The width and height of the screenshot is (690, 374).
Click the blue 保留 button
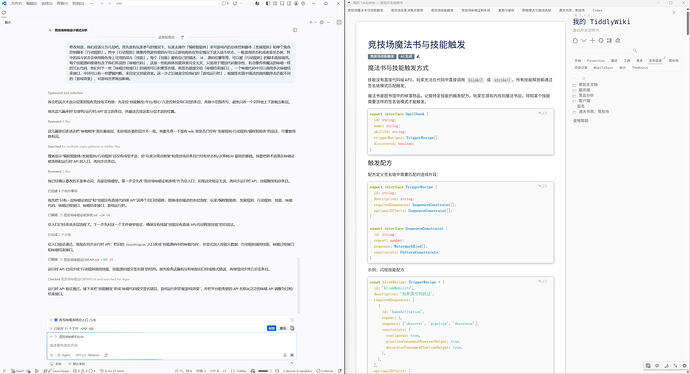point(272,328)
